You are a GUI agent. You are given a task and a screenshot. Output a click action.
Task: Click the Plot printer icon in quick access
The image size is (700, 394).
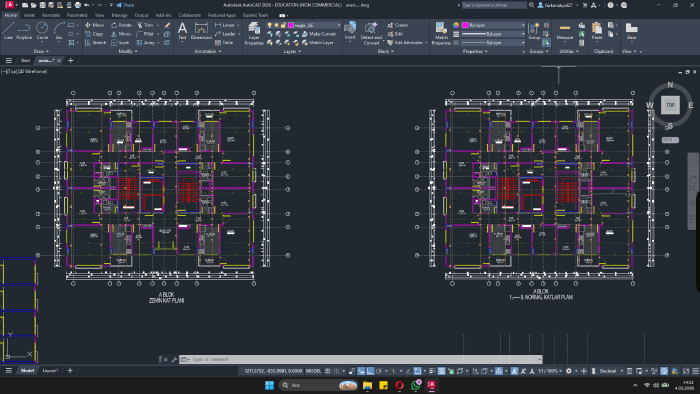click(x=78, y=5)
